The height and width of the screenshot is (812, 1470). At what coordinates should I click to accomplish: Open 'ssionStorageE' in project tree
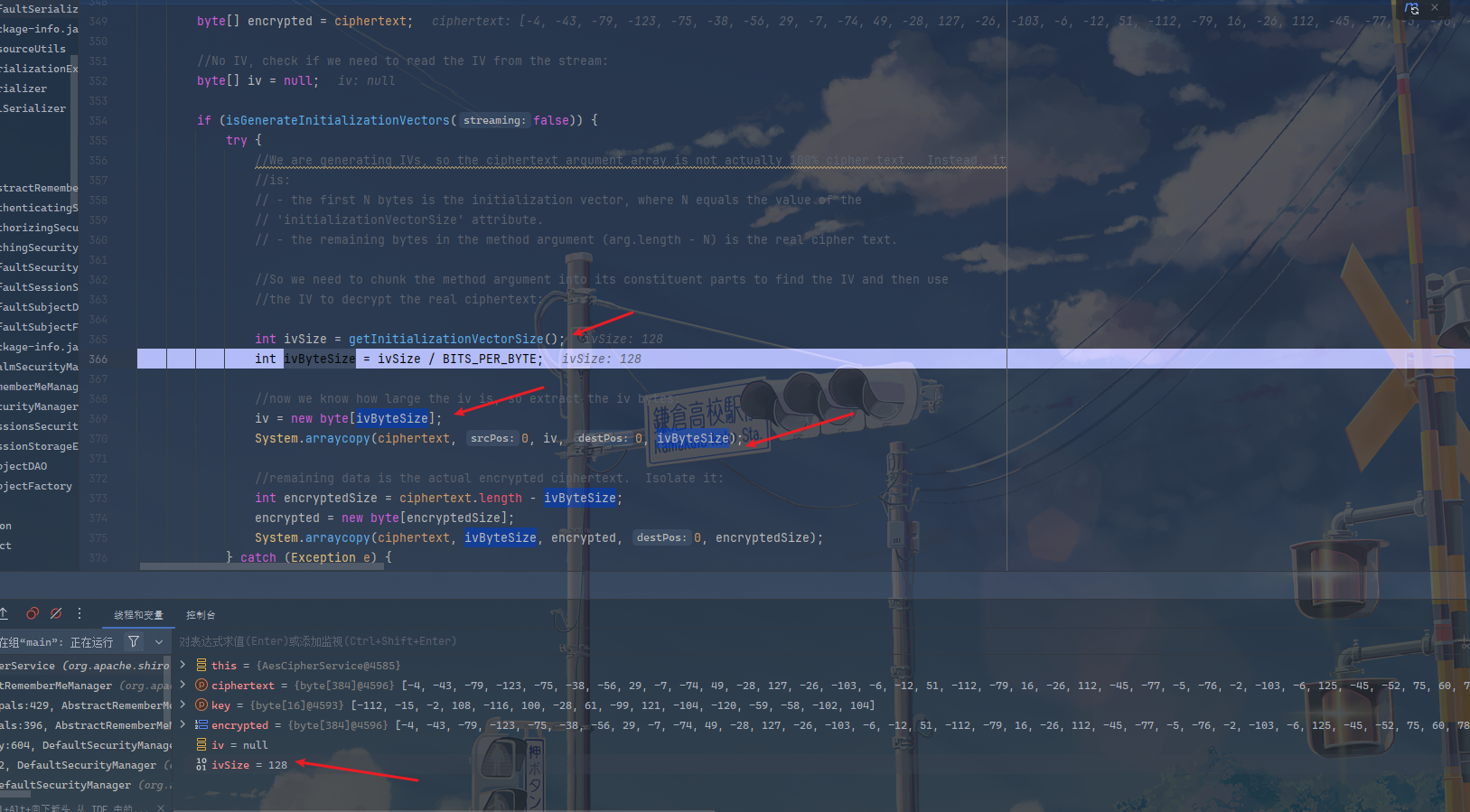click(39, 446)
